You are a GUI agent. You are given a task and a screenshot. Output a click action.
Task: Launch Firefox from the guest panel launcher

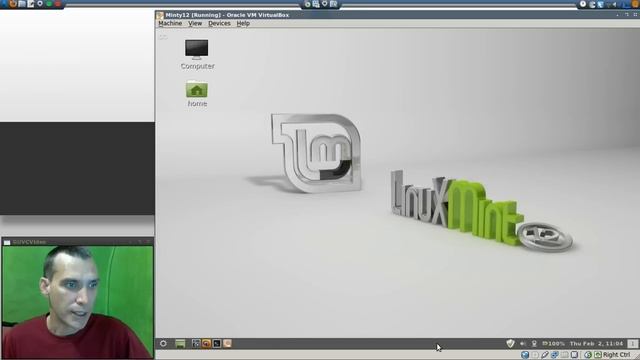[x=207, y=343]
